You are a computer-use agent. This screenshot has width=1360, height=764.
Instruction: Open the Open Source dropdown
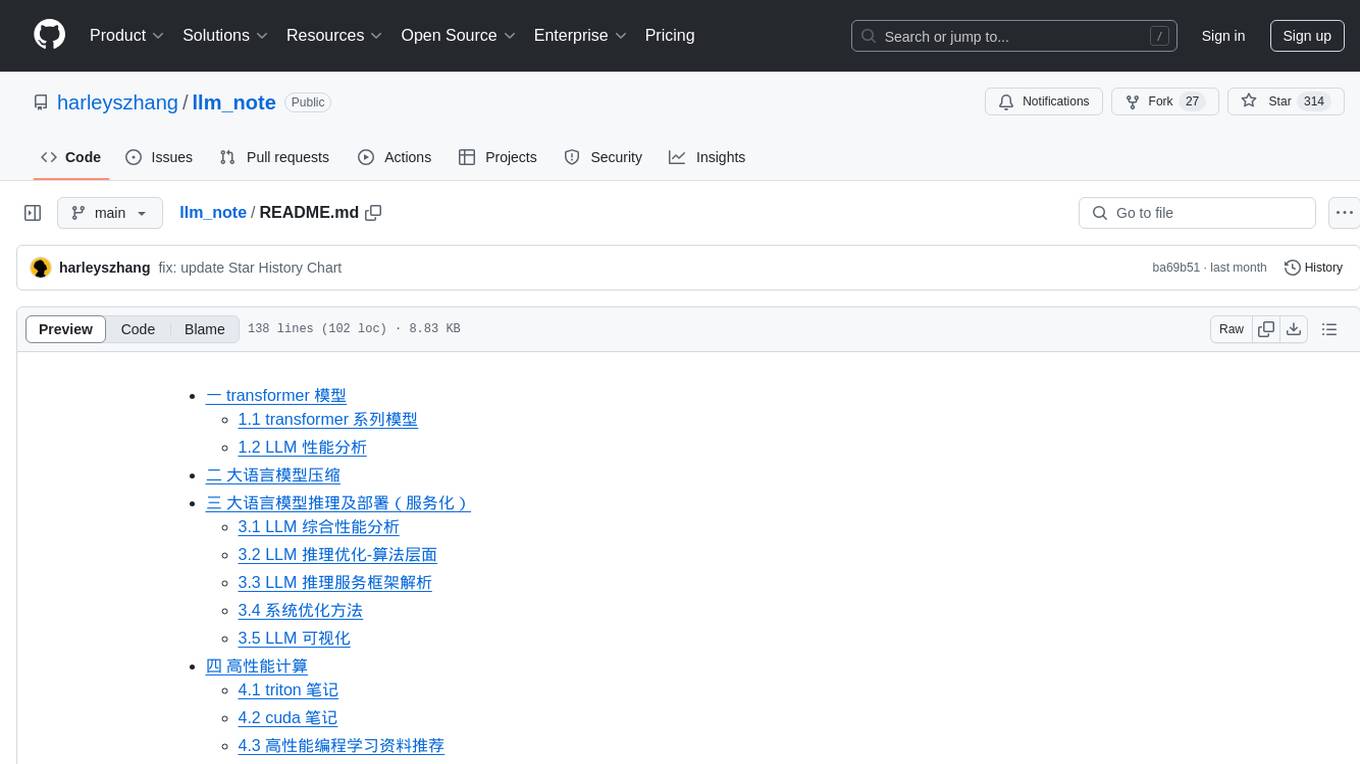tap(458, 35)
